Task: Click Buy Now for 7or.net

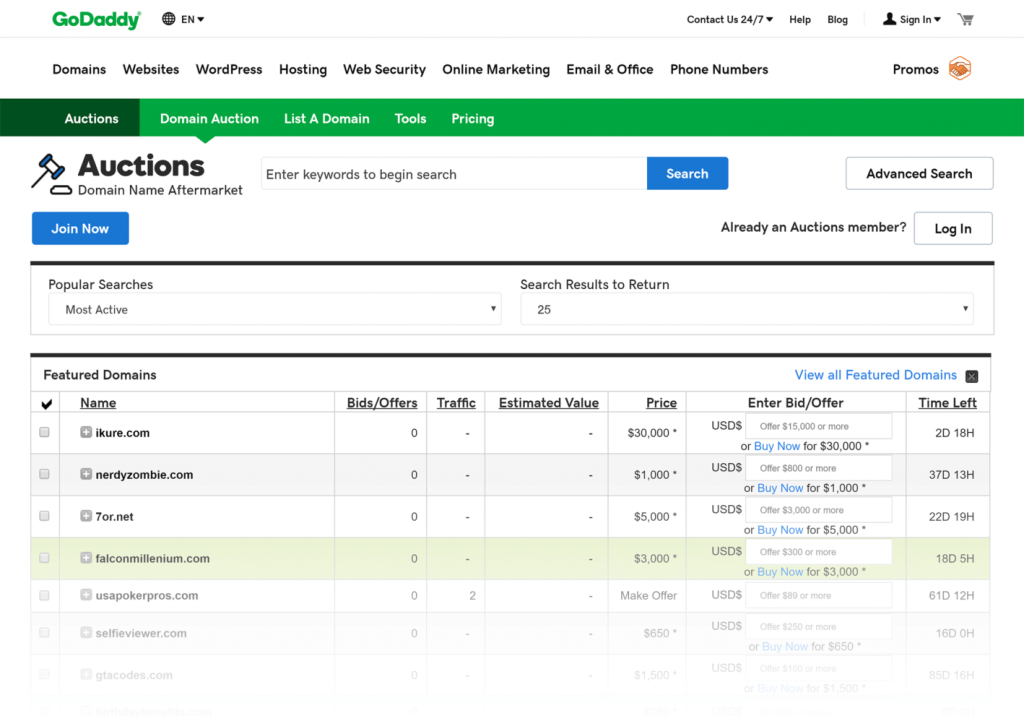Action: (x=780, y=530)
